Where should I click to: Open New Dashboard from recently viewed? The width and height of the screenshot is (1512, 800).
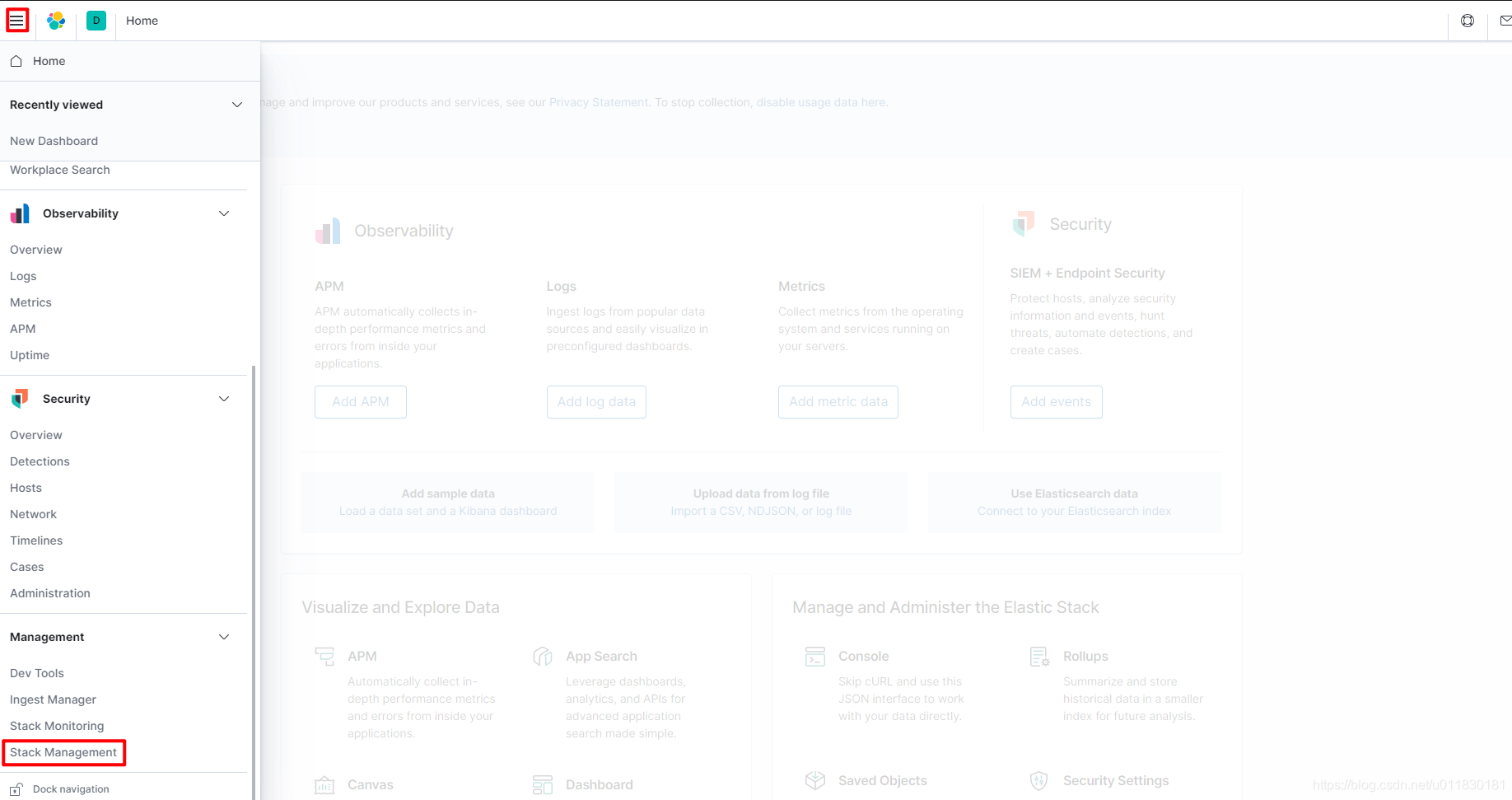click(x=54, y=141)
